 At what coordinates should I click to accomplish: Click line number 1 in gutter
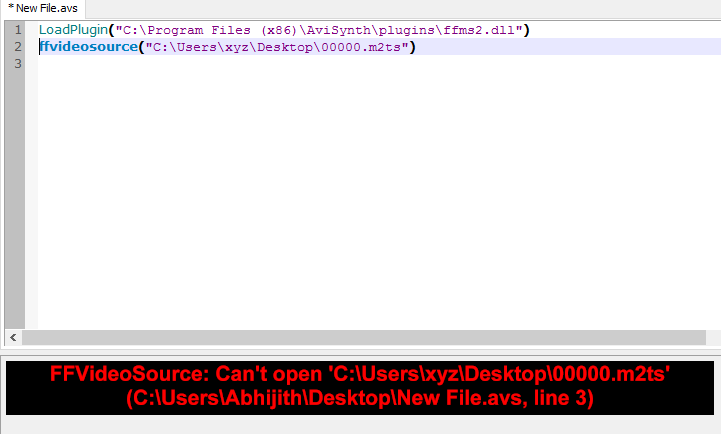[x=17, y=30]
